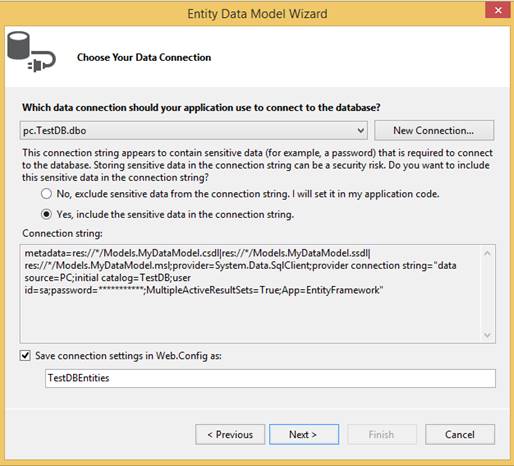
Task: Select 'Yes, include the sensitive data' option
Action: pyautogui.click(x=46, y=214)
